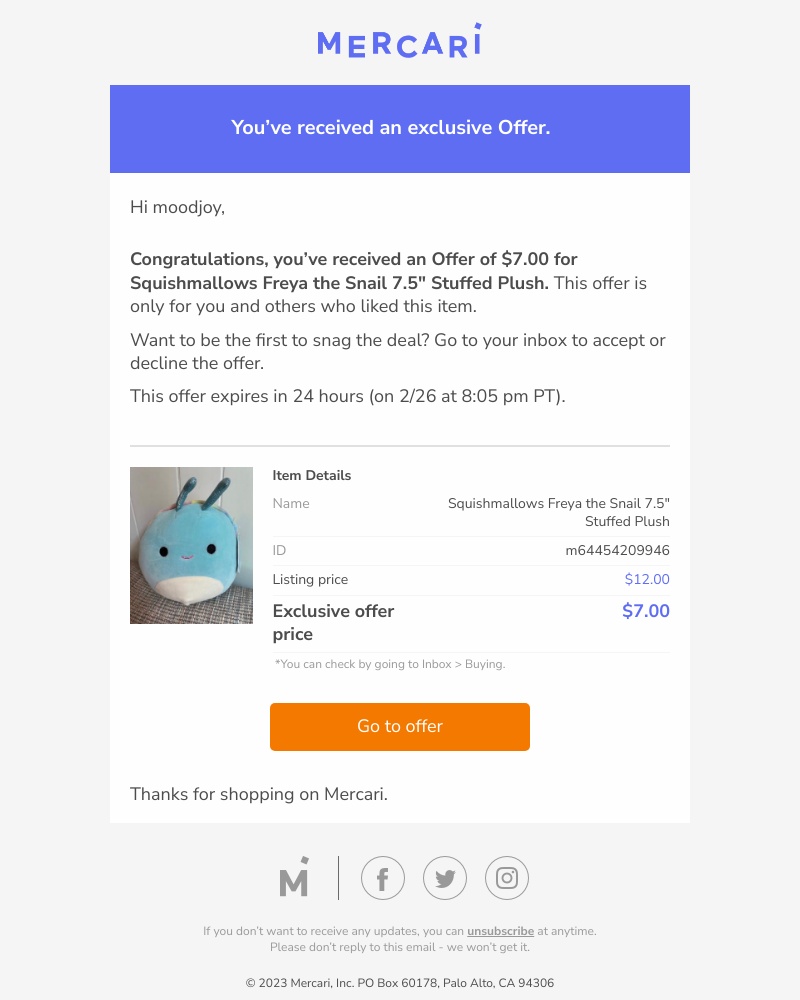
Task: Click the listing price $12.00
Action: [646, 579]
